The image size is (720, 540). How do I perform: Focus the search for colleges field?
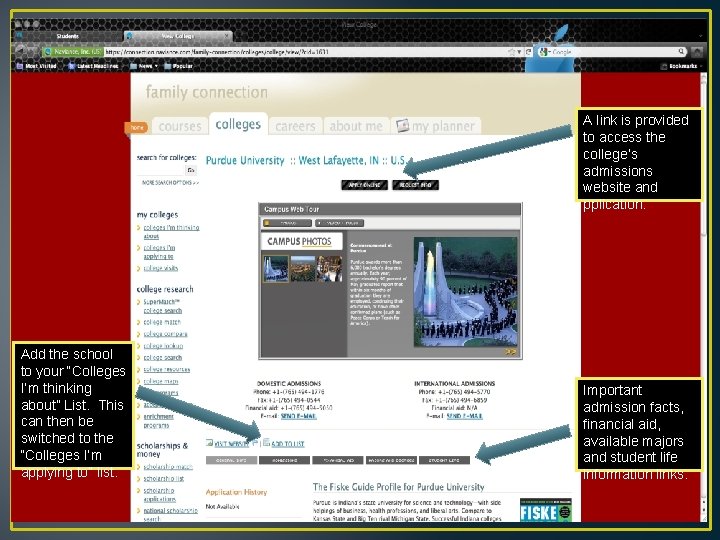point(160,170)
